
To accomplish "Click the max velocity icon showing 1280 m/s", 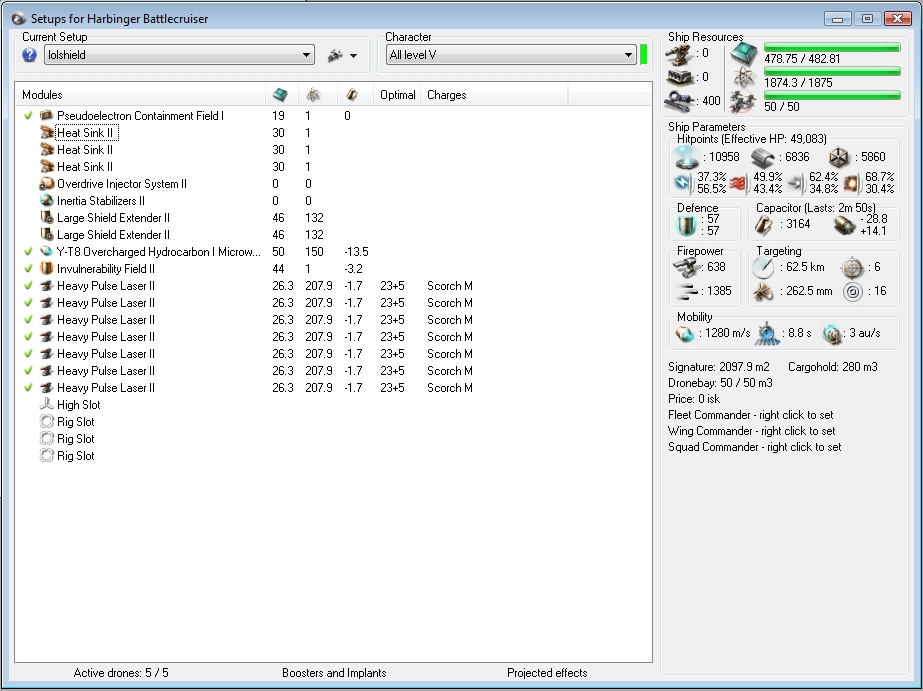I will click(x=685, y=334).
